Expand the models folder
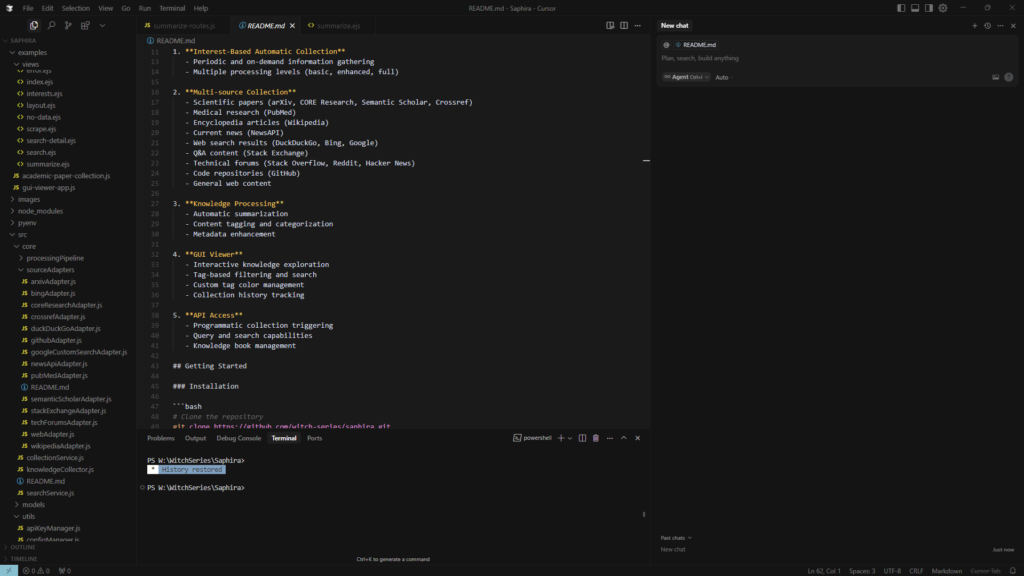This screenshot has width=1024, height=576. point(33,505)
